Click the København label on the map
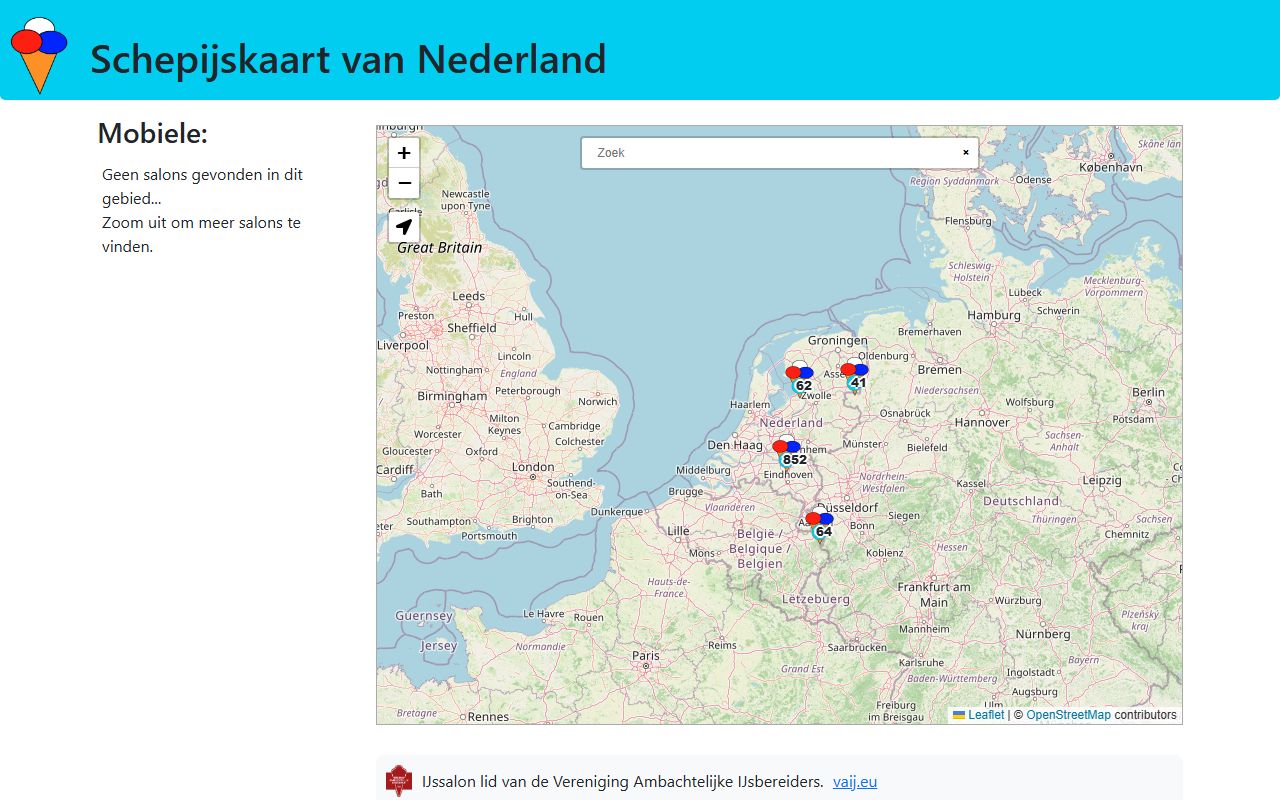Screen dimensions: 1280x800 [1111, 167]
